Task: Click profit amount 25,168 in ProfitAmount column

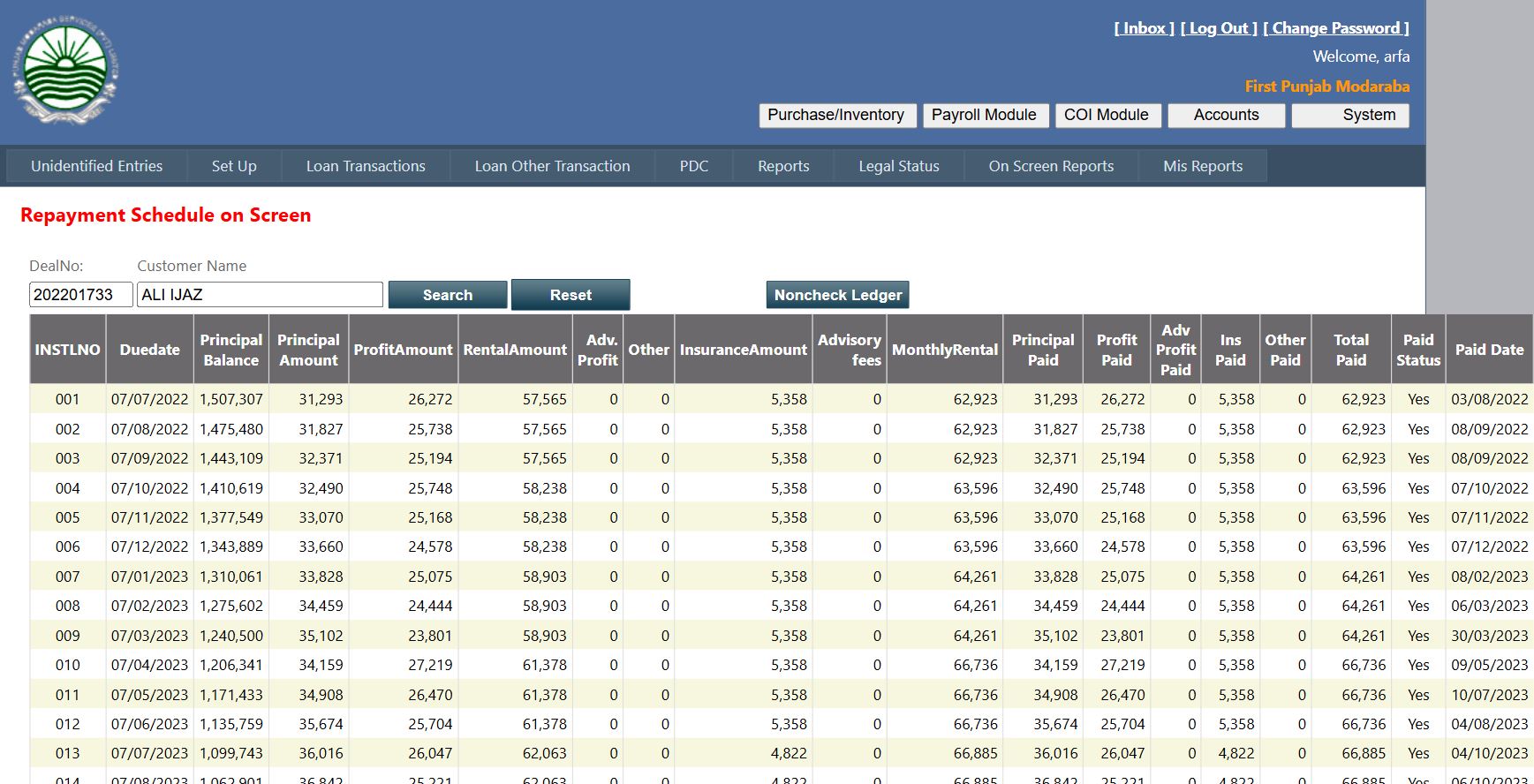Action: [x=404, y=517]
